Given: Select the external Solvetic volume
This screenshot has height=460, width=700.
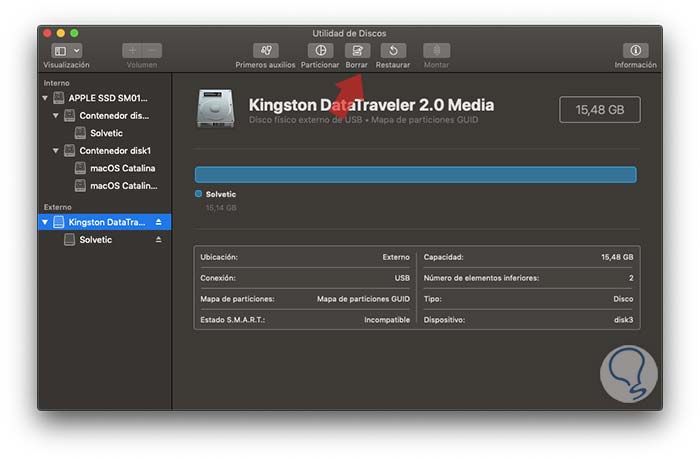Looking at the screenshot, I should [105, 240].
